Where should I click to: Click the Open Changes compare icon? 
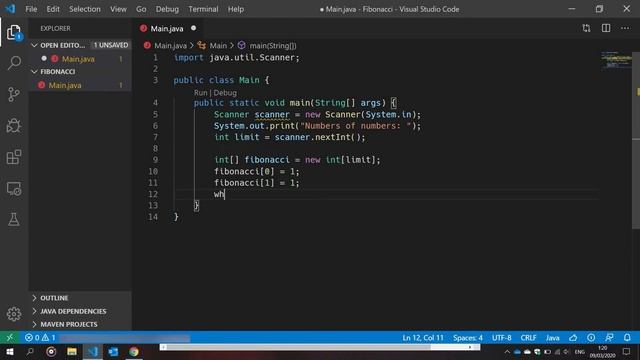point(587,28)
